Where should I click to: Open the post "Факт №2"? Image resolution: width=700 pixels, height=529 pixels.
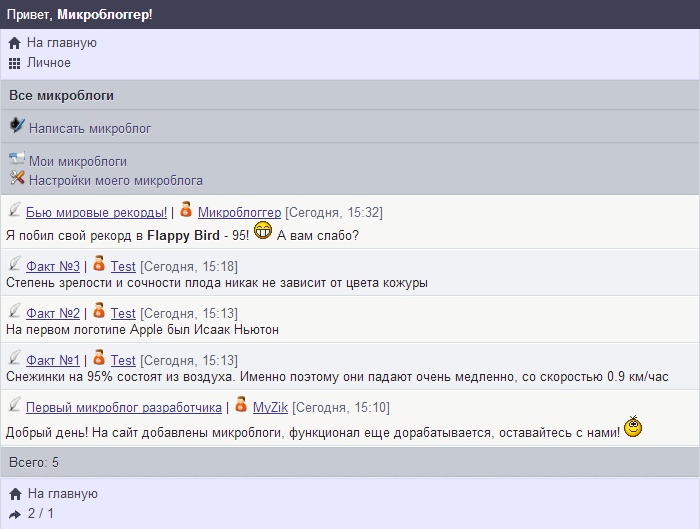[x=53, y=313]
